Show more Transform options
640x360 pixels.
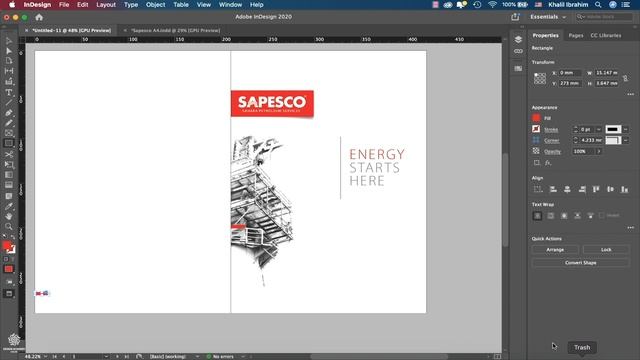[631, 94]
